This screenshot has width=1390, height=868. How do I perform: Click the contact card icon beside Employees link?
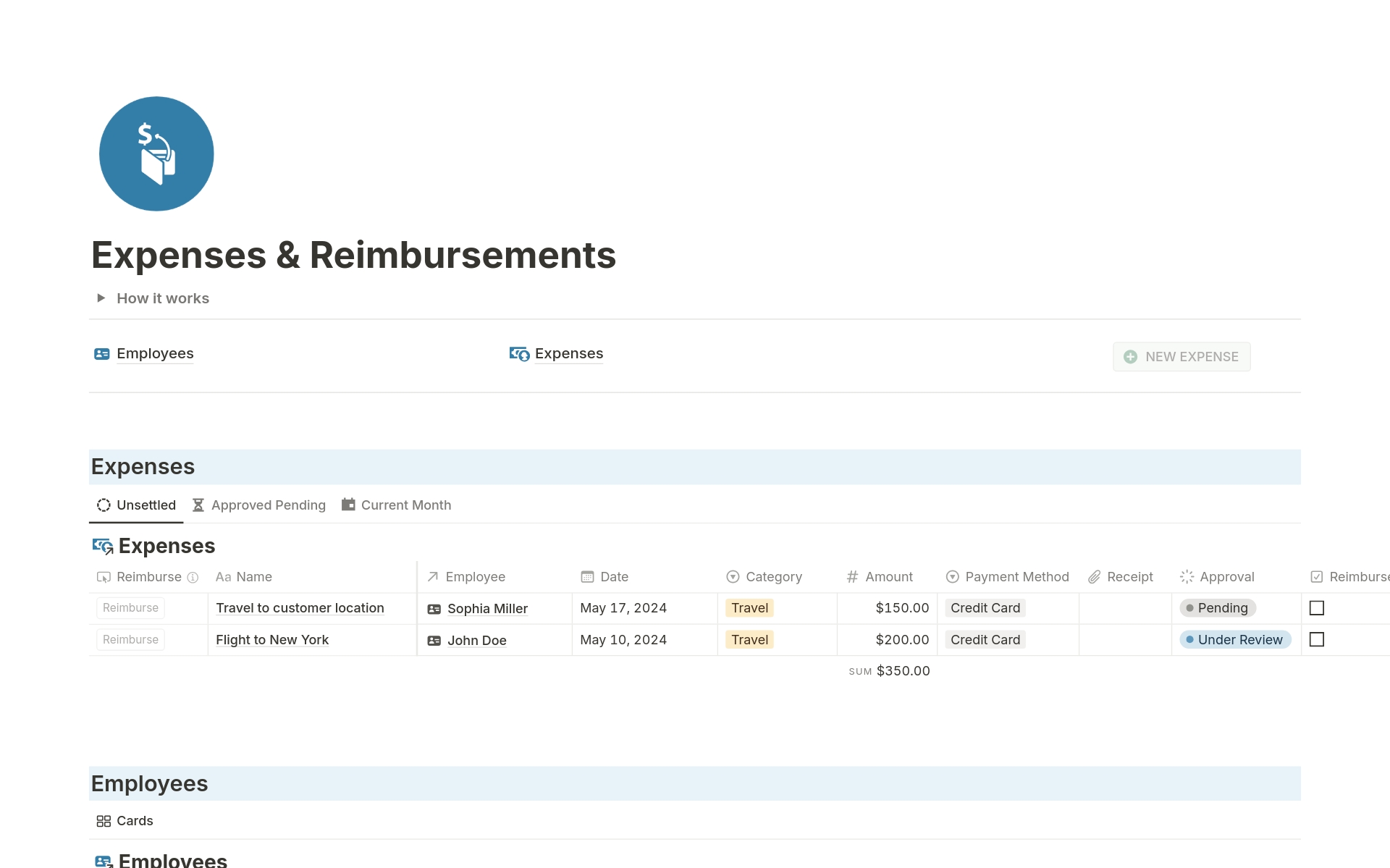click(x=102, y=354)
